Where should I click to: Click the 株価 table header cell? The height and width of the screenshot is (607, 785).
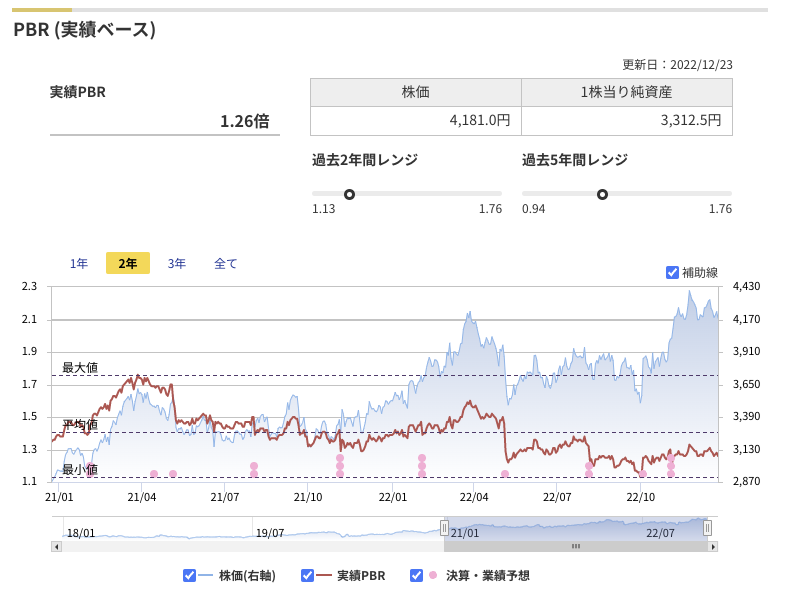point(416,92)
